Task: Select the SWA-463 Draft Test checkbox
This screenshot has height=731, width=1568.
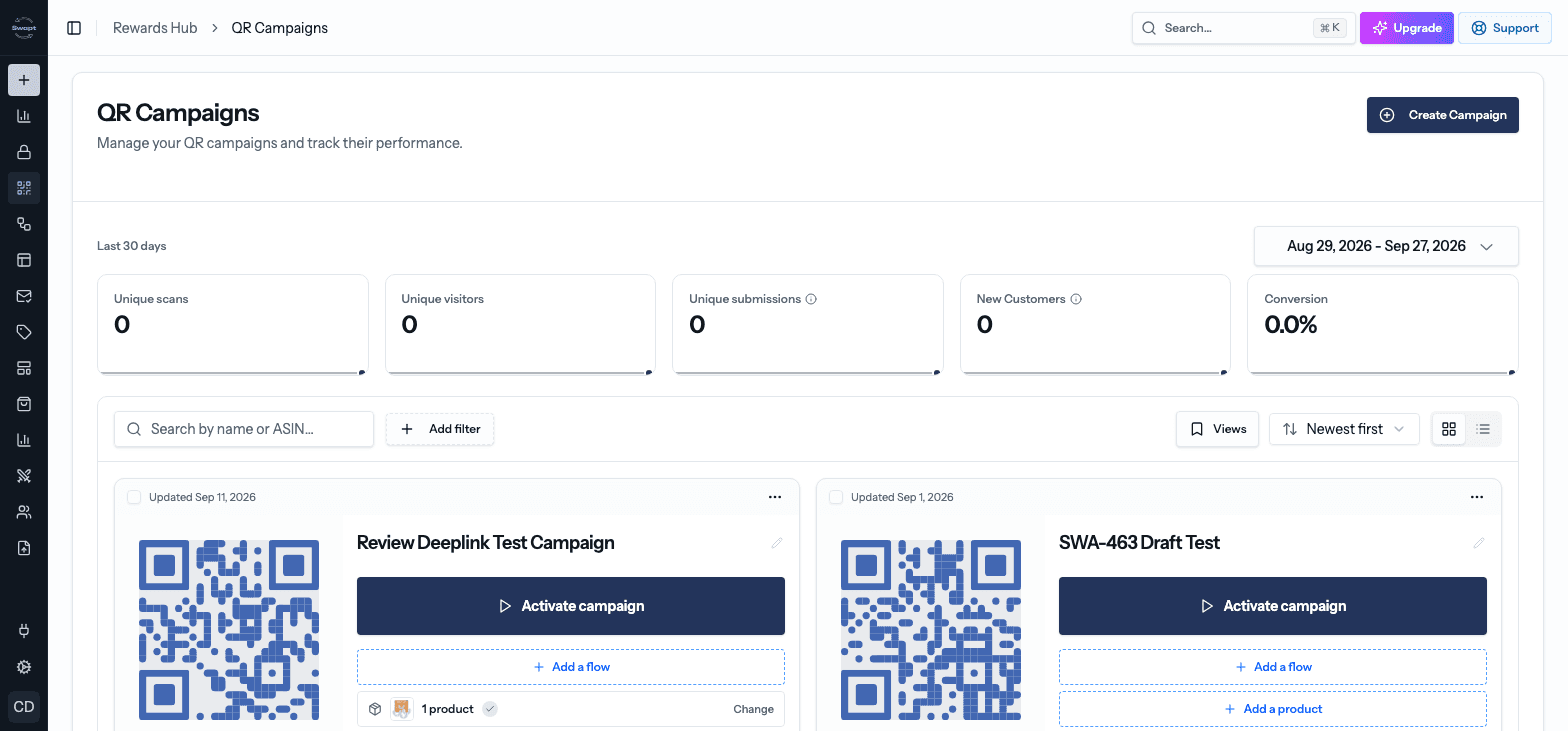Action: click(x=836, y=497)
